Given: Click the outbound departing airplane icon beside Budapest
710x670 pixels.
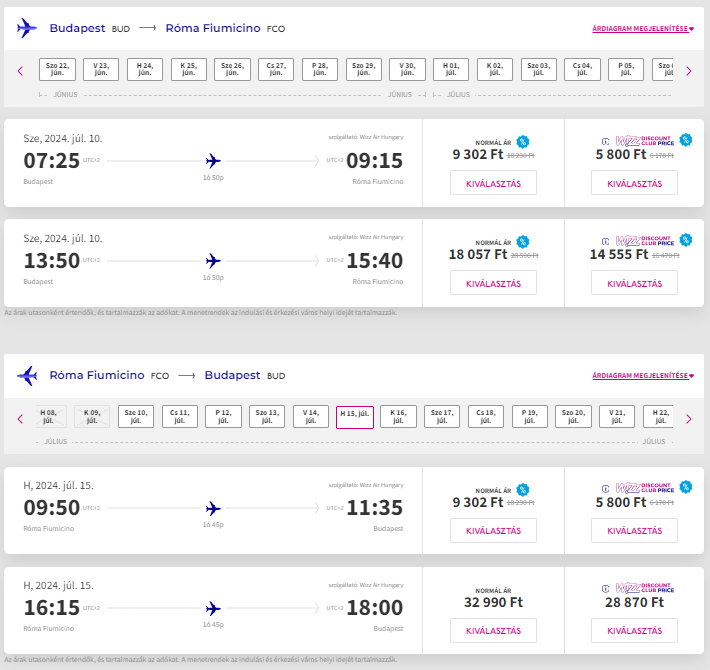Looking at the screenshot, I should (x=27, y=28).
